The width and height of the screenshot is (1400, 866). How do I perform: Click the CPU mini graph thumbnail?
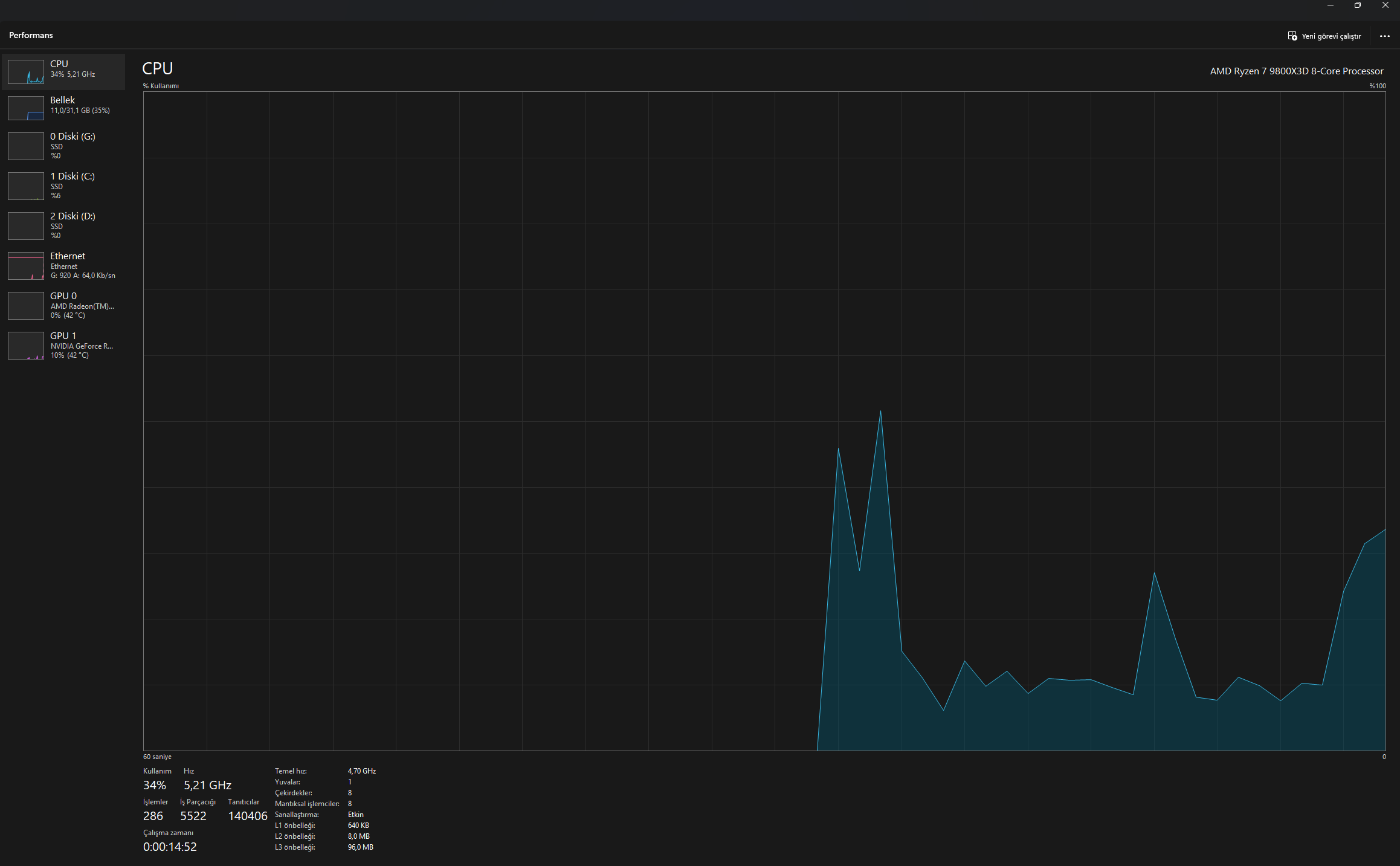25,72
